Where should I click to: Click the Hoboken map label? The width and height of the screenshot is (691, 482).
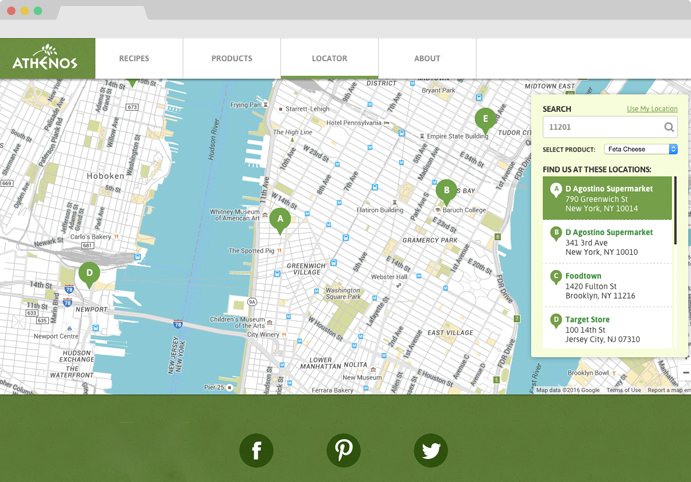[x=105, y=176]
